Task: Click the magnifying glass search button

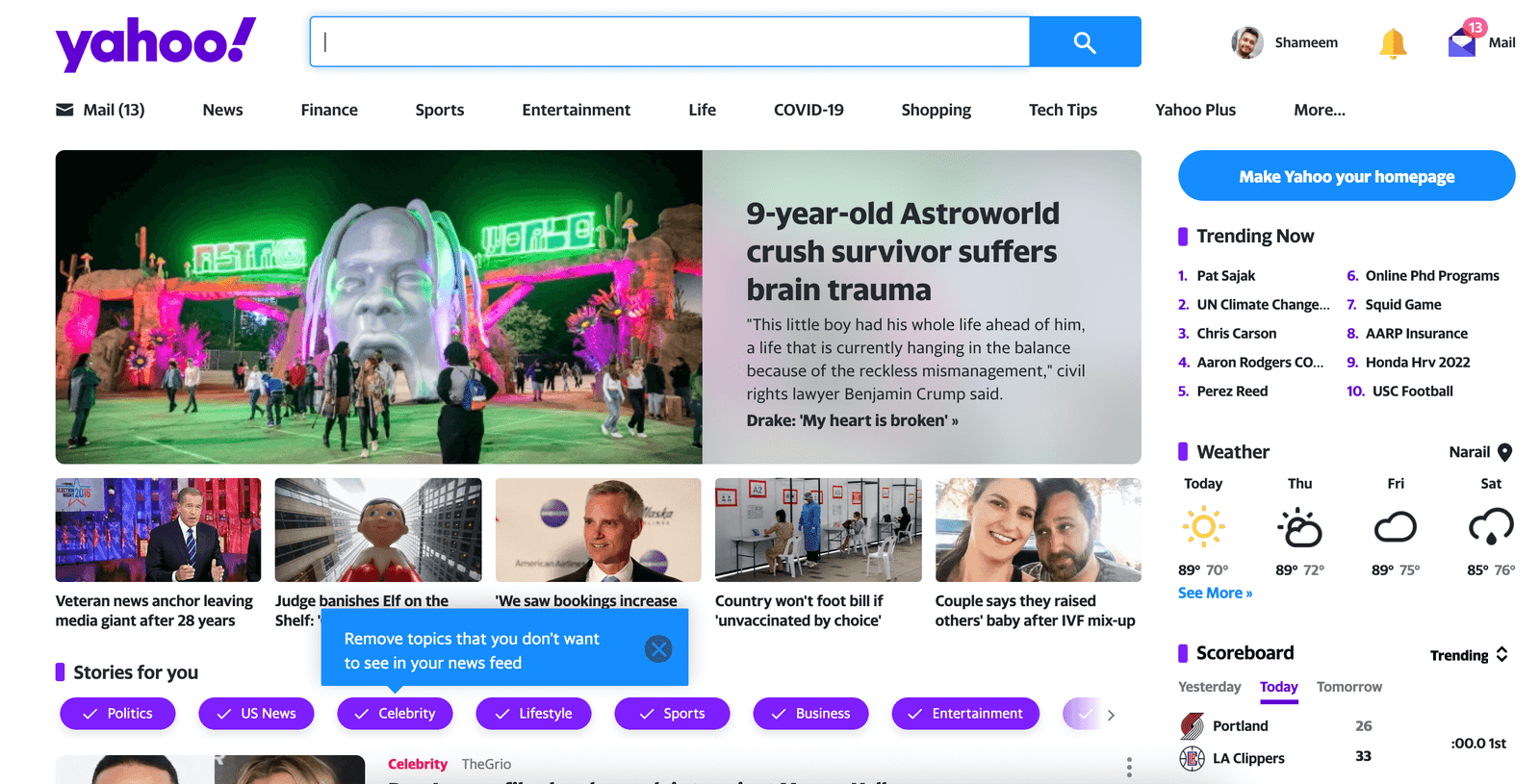Action: pyautogui.click(x=1085, y=42)
